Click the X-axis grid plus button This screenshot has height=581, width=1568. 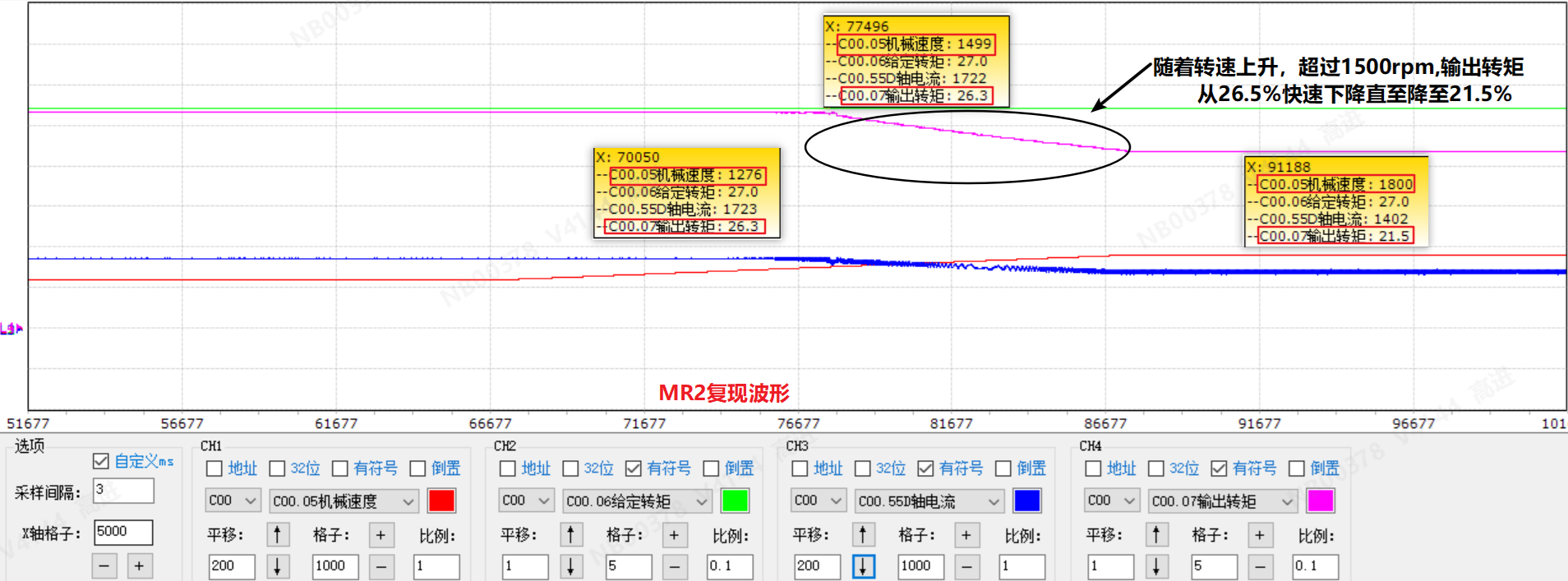(x=139, y=566)
